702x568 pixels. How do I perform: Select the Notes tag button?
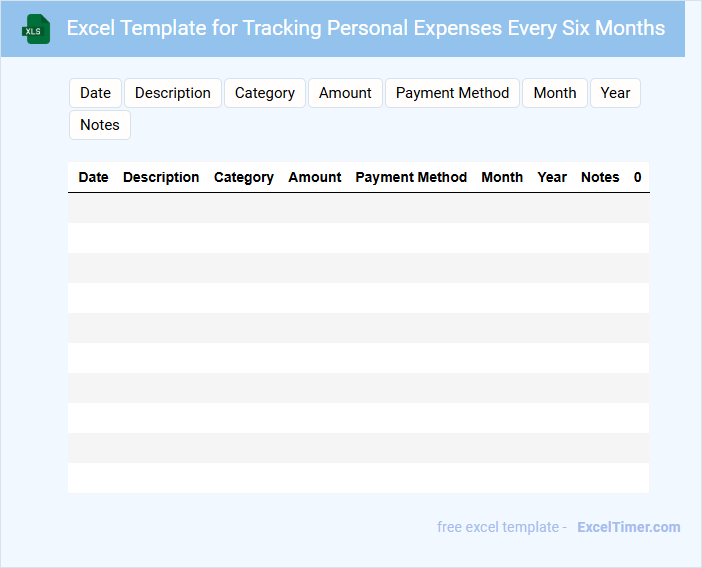(x=100, y=125)
